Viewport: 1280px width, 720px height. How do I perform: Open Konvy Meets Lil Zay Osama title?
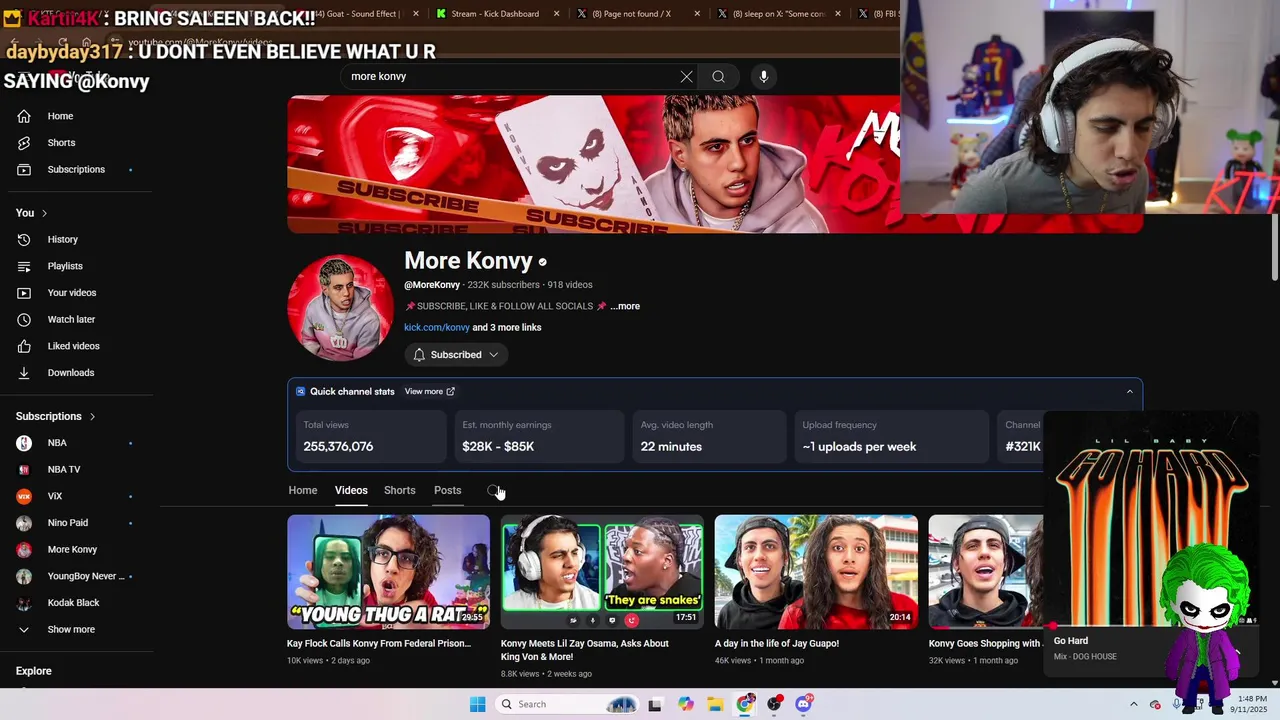(x=585, y=650)
